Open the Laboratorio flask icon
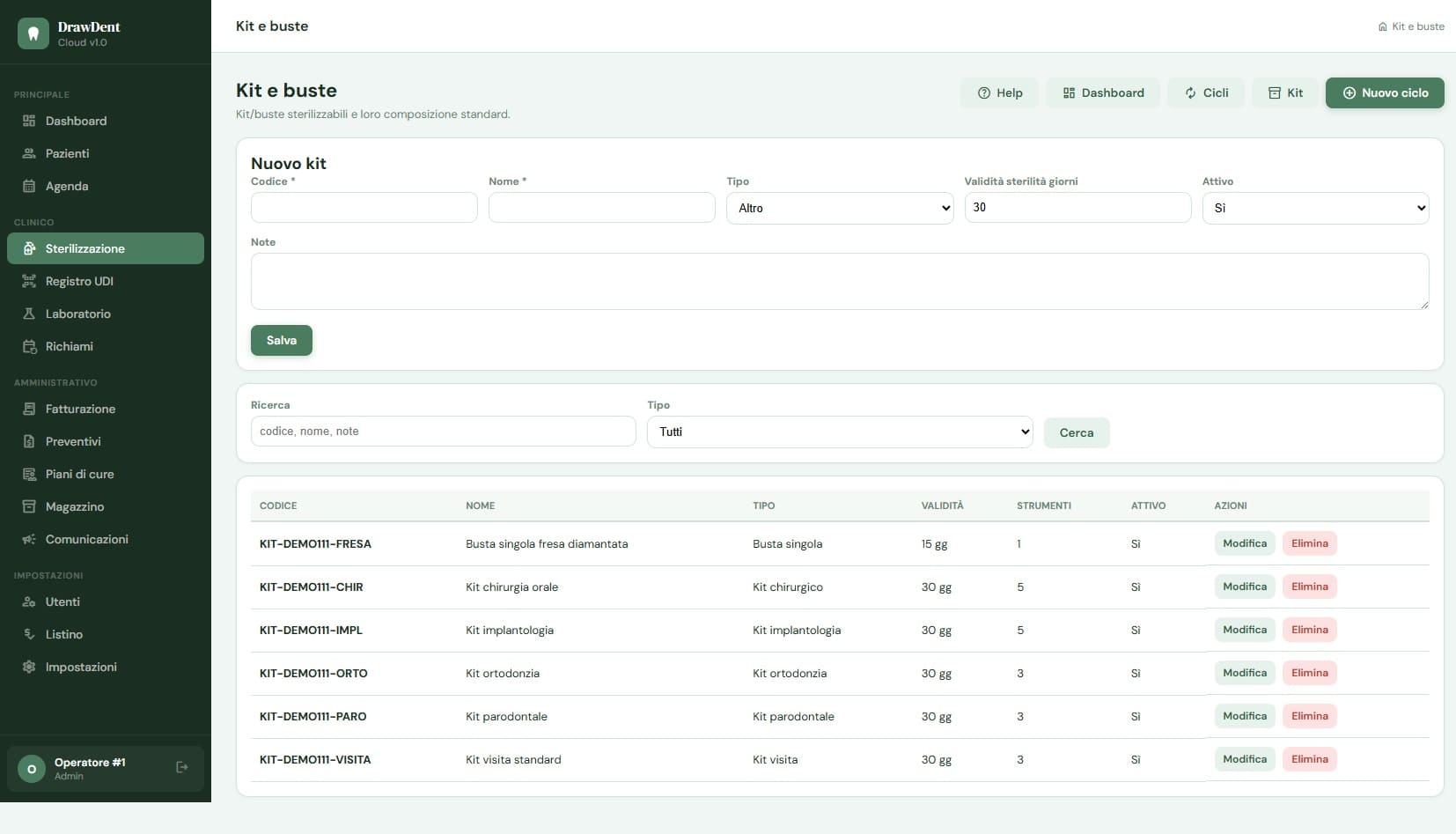This screenshot has width=1456, height=834. 29,314
